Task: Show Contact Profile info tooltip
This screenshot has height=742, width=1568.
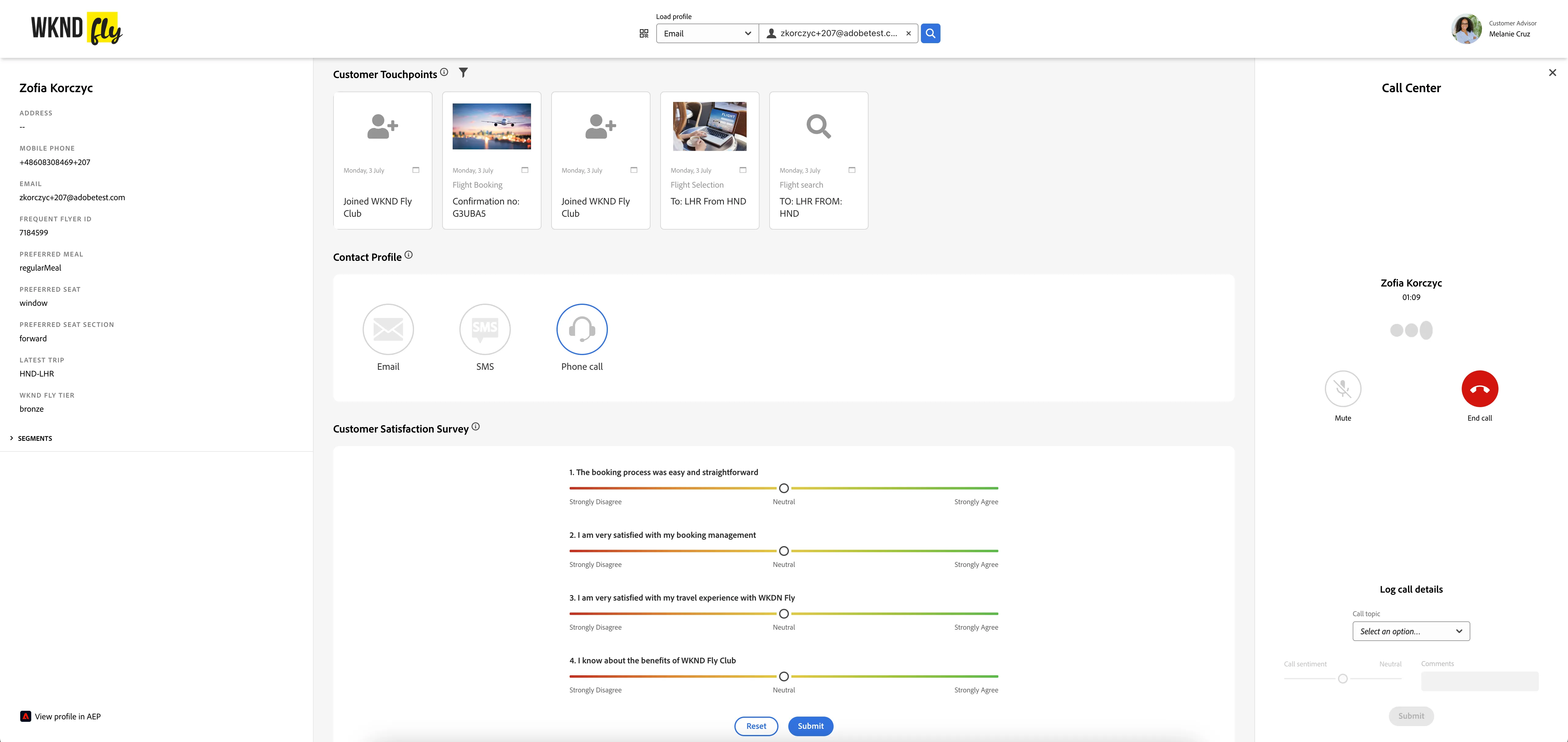Action: point(409,255)
